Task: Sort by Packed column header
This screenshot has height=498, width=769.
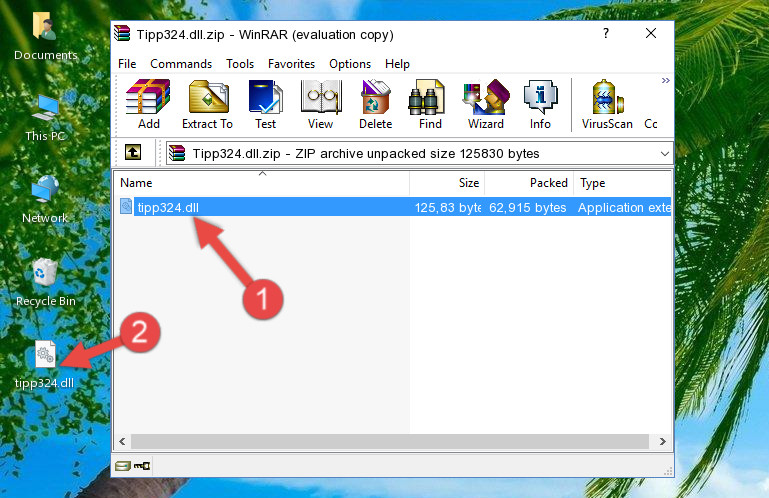Action: pyautogui.click(x=529, y=183)
